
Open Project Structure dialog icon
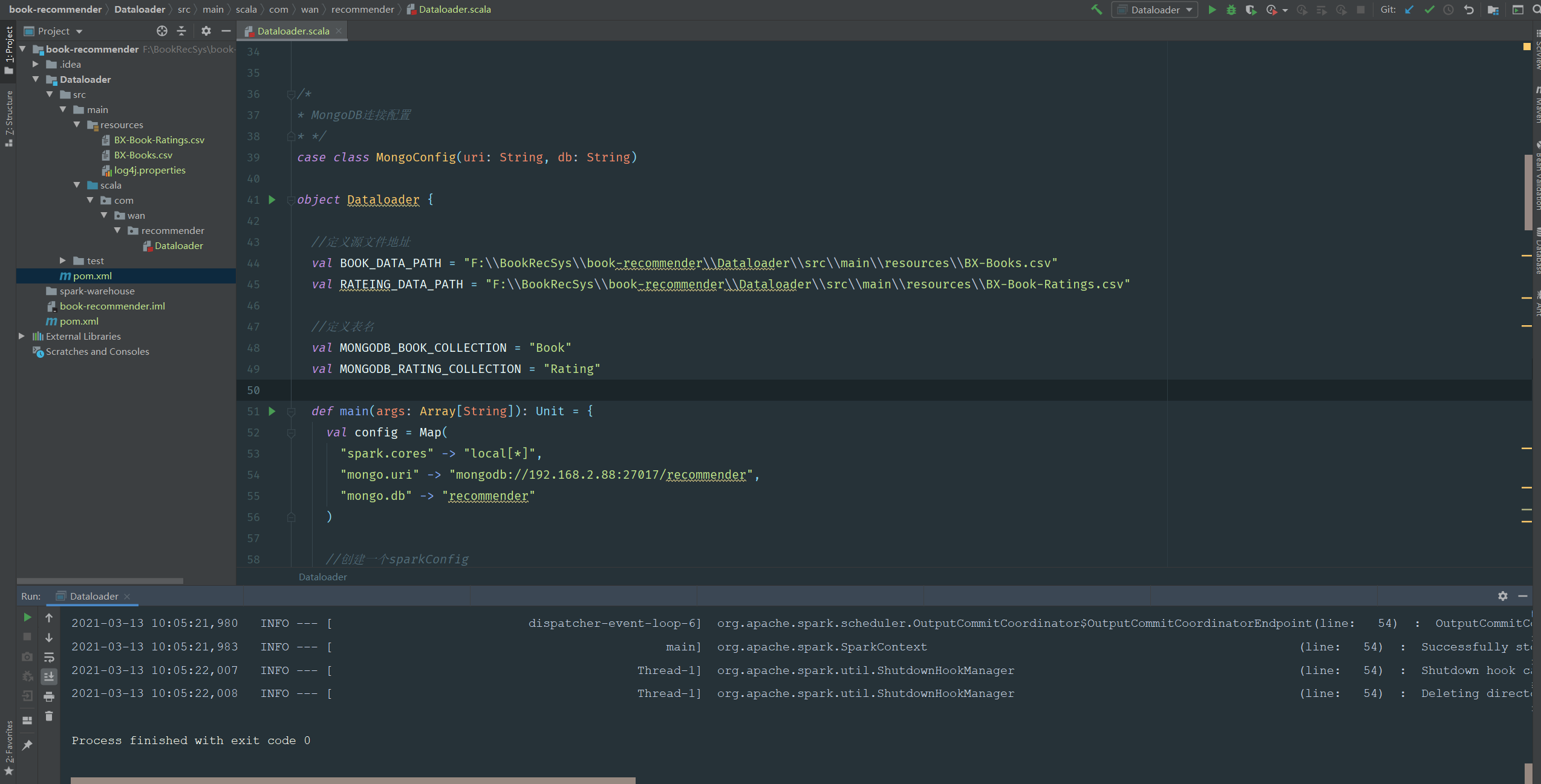(1493, 10)
